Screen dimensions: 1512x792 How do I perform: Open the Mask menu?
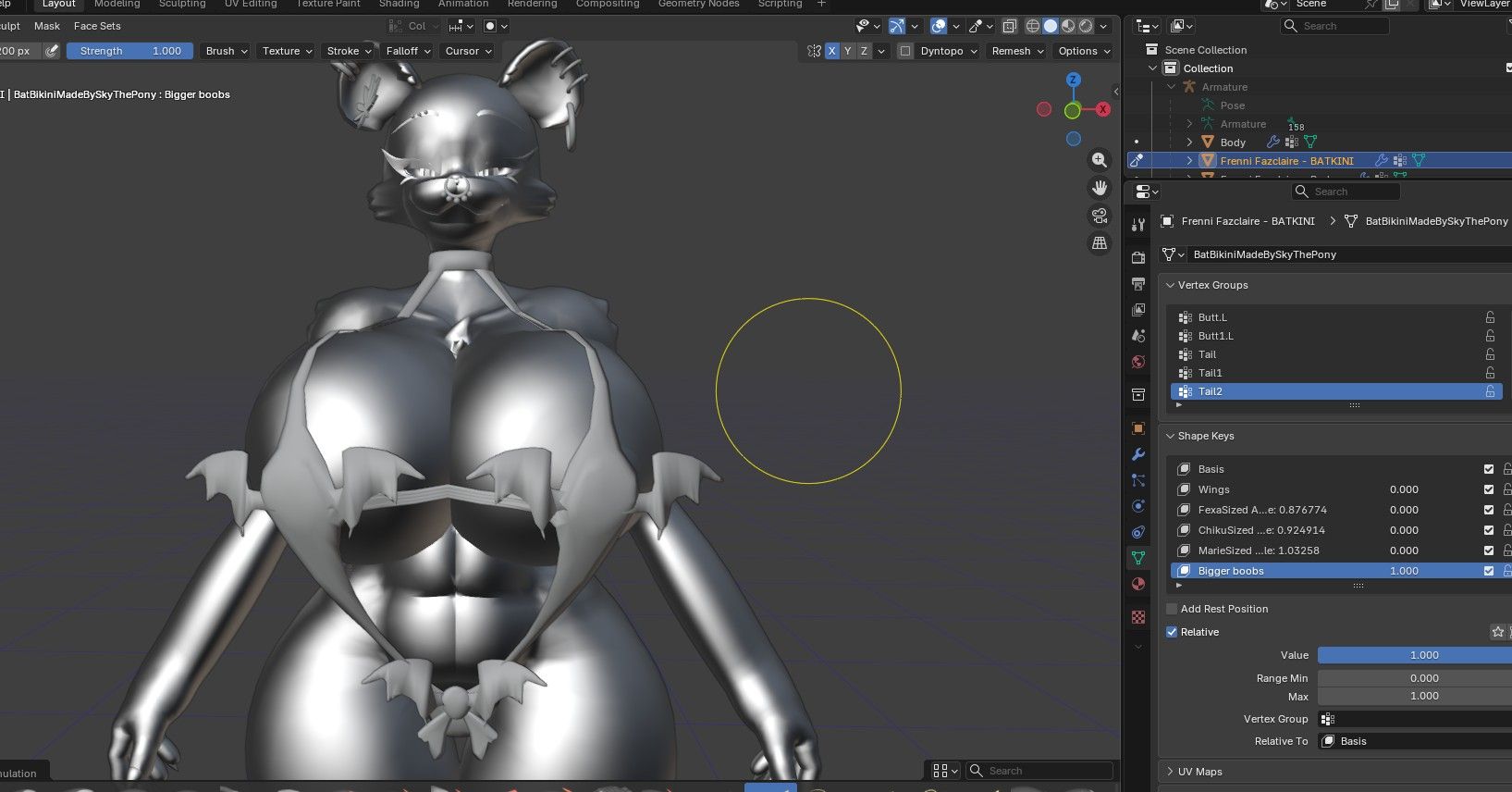pyautogui.click(x=47, y=26)
